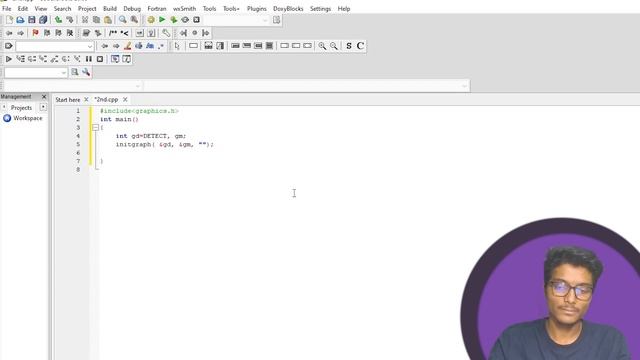Click the Open file icon
Image resolution: width=640 pixels, height=360 pixels.
pos(20,20)
